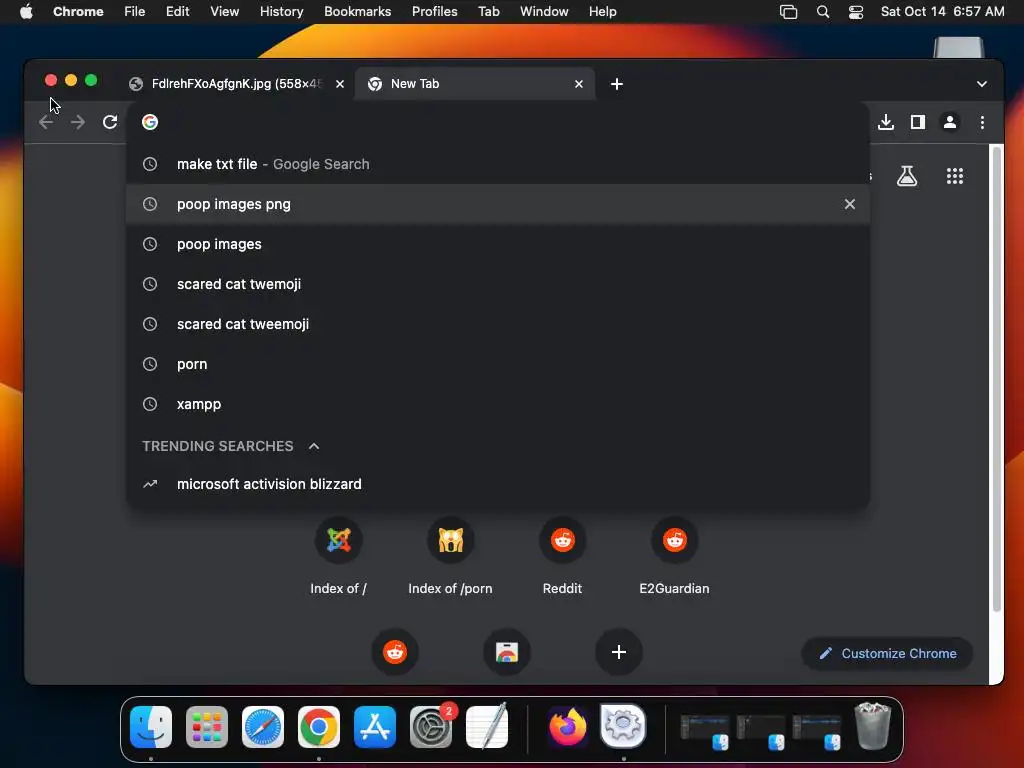
Task: Open the 'Index of /' shortcut
Action: [x=338, y=556]
